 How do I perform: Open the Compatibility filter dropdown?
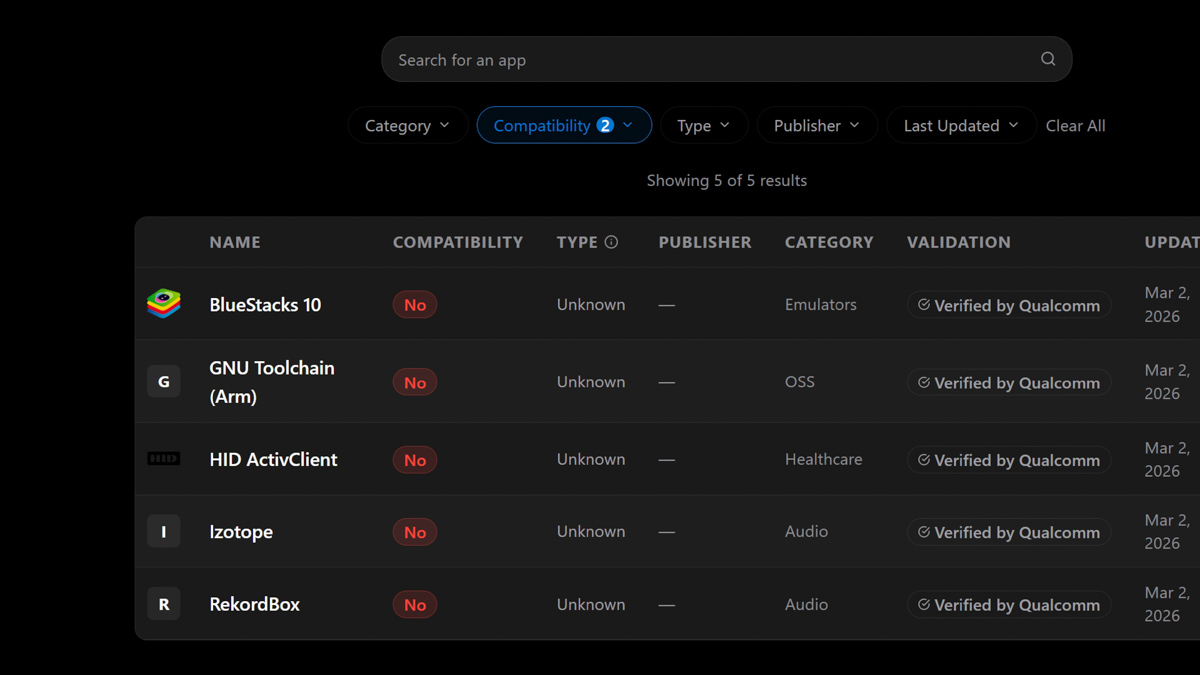click(x=564, y=125)
